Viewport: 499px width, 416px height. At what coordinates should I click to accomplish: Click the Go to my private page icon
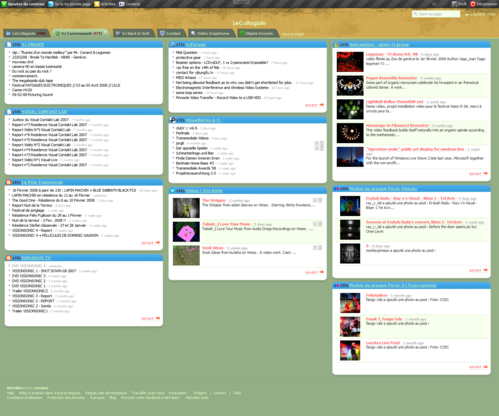51,4
